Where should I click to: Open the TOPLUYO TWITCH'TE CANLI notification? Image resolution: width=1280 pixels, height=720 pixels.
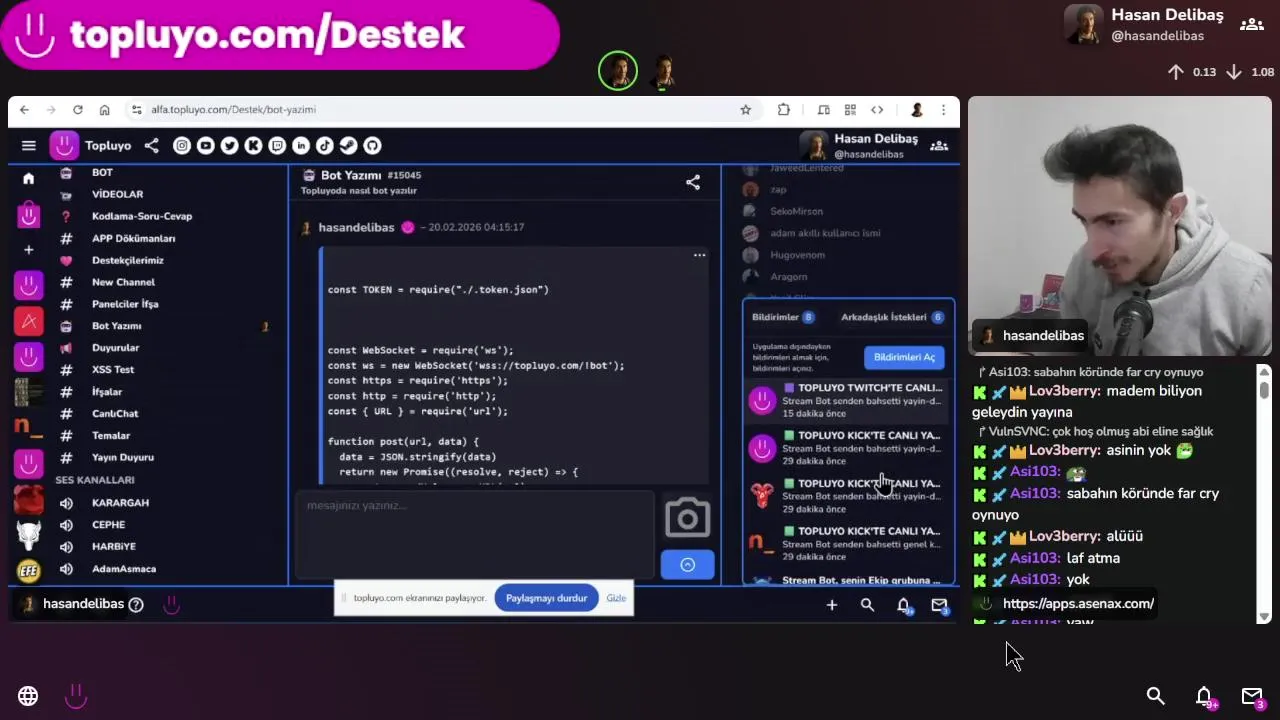click(849, 400)
